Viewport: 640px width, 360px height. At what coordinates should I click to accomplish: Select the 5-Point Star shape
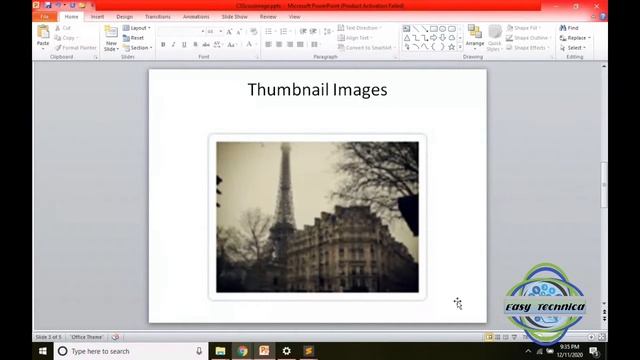coord(451,47)
